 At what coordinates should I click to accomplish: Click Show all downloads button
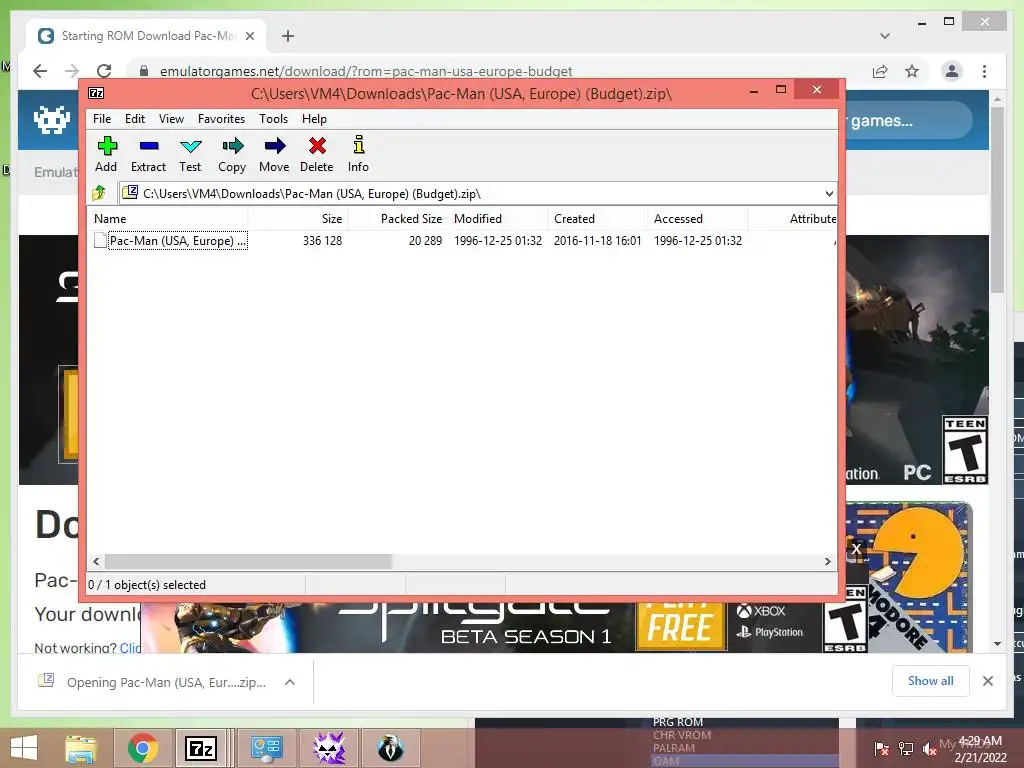931,681
